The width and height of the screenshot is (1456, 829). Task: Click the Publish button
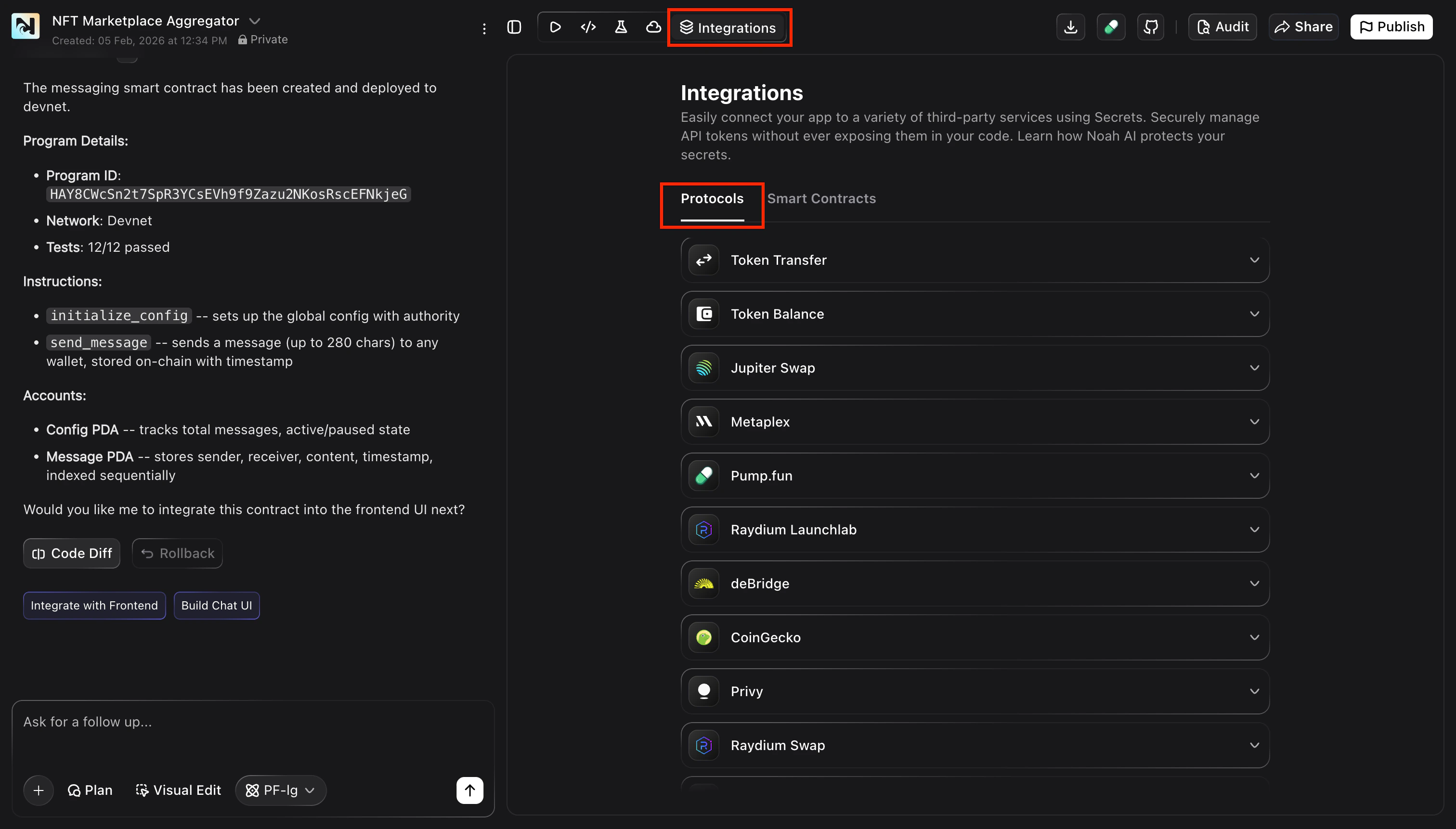click(x=1391, y=26)
